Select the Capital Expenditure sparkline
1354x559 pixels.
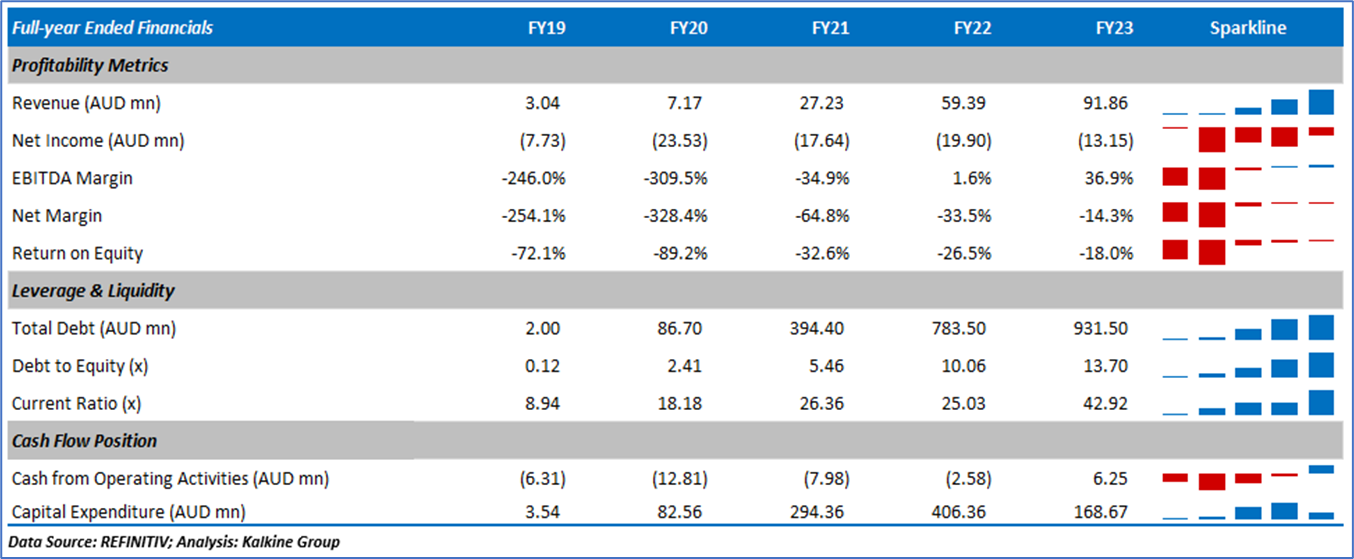(1248, 511)
